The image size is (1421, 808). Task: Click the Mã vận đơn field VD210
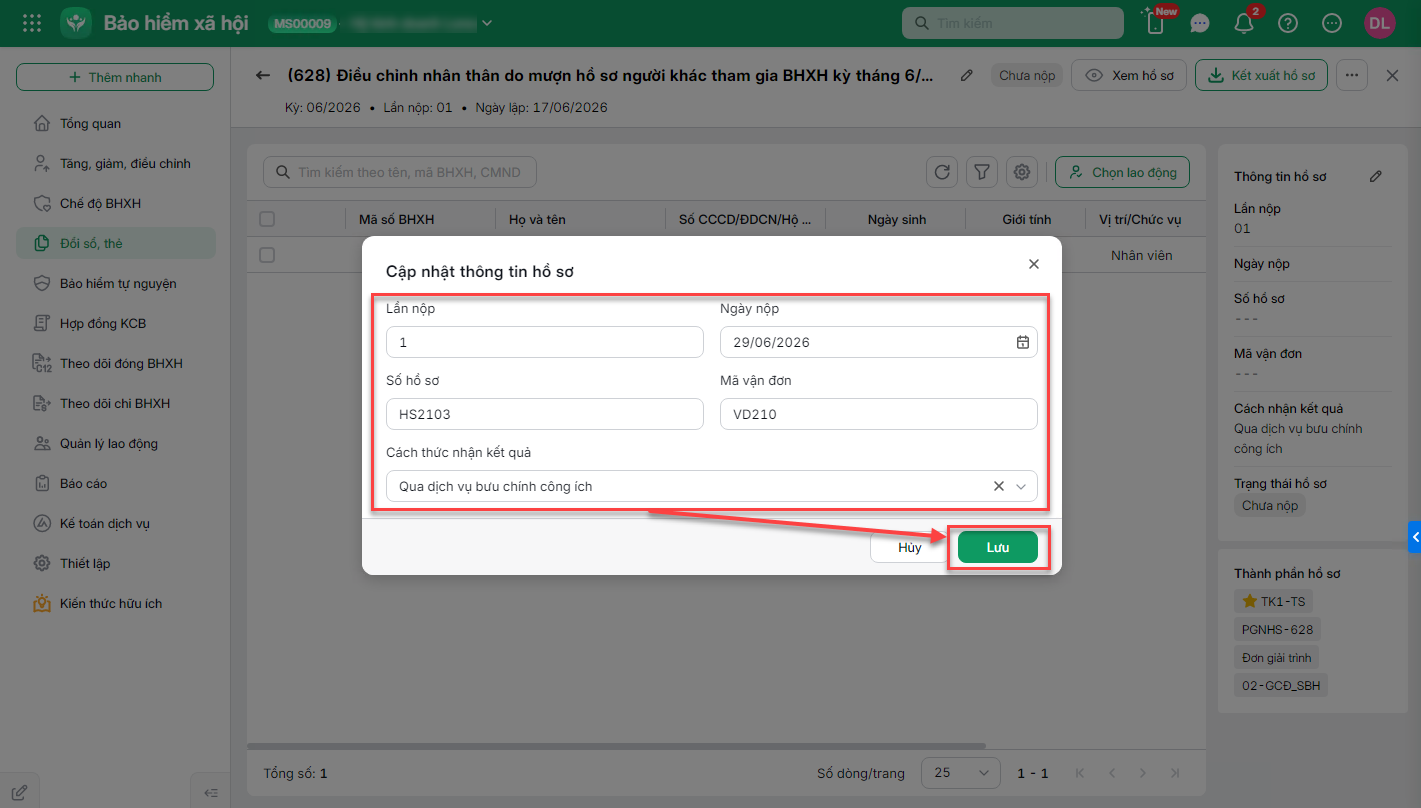[879, 414]
